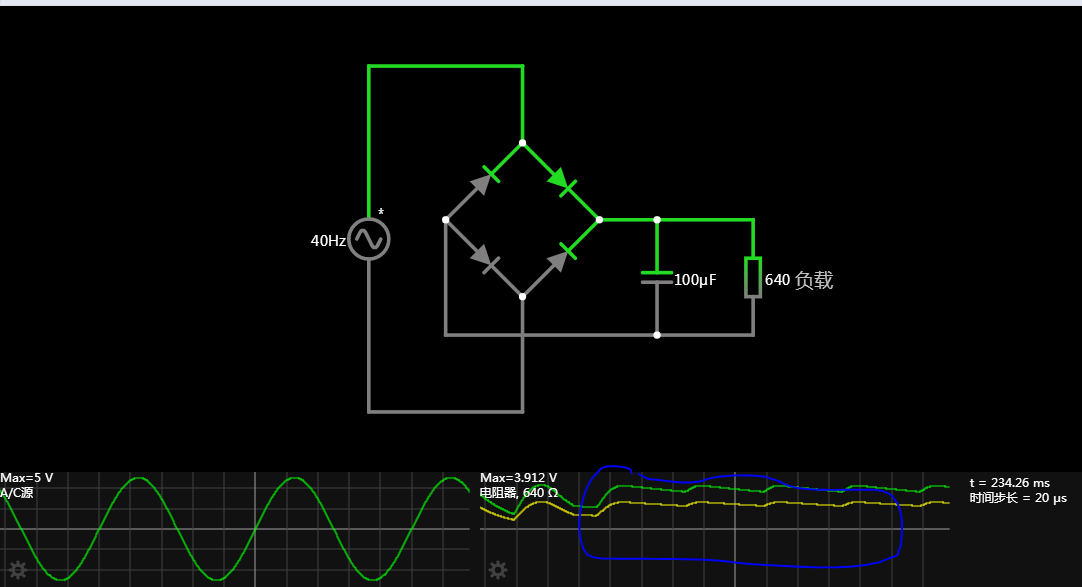1082x587 pixels.
Task: Open the A/C source scope settings gear
Action: (17, 570)
